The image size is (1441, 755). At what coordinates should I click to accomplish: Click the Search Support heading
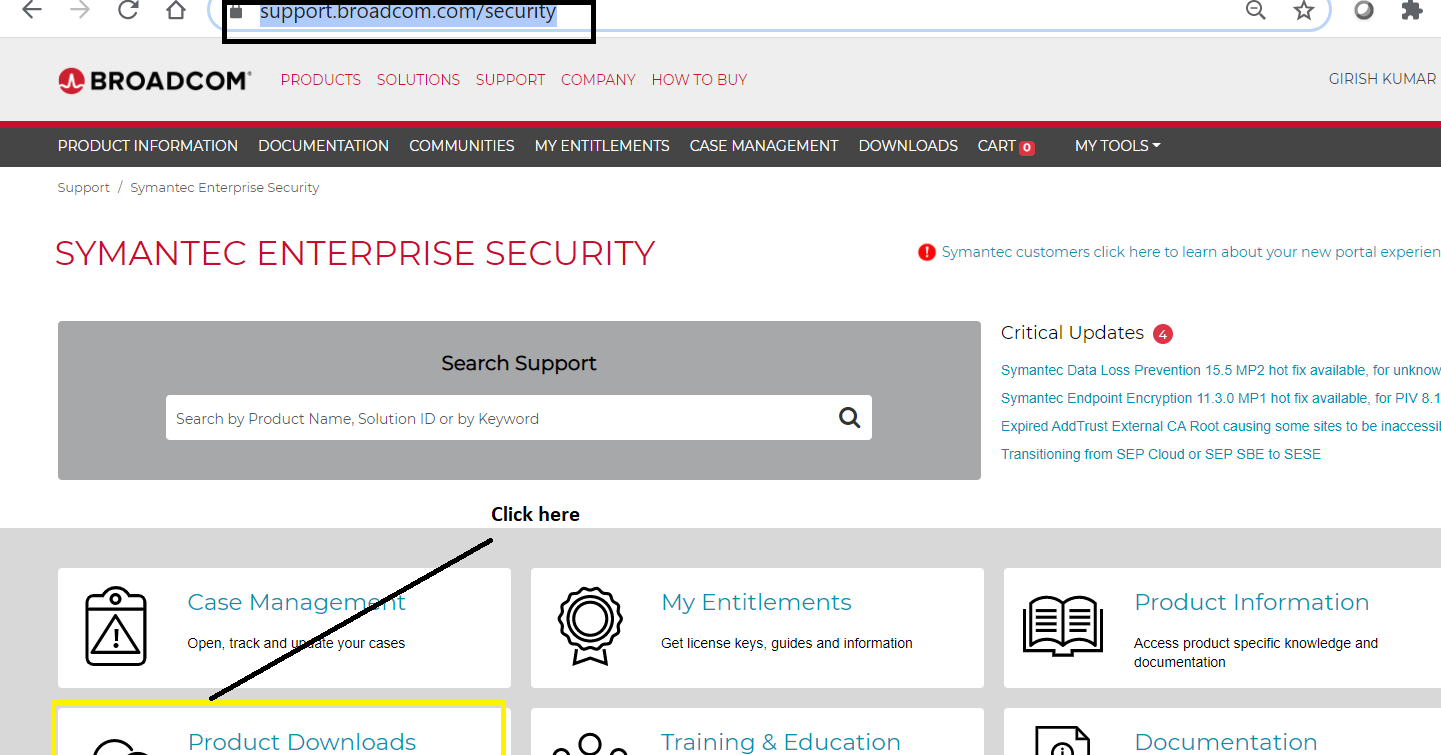pos(519,363)
